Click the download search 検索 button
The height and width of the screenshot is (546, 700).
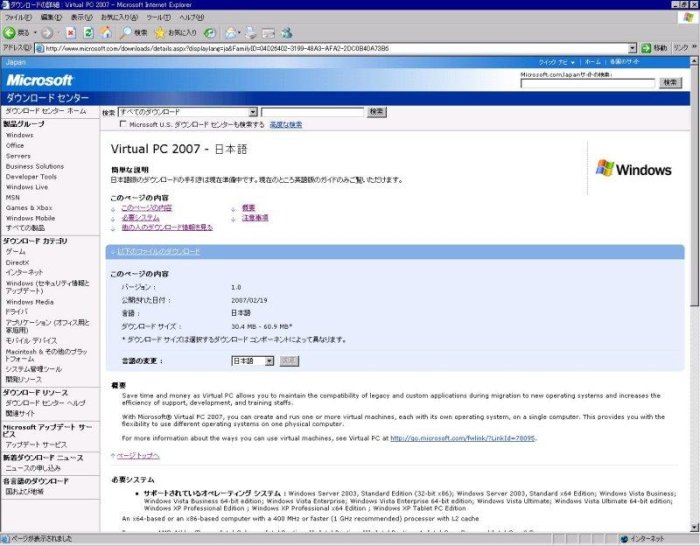376,112
